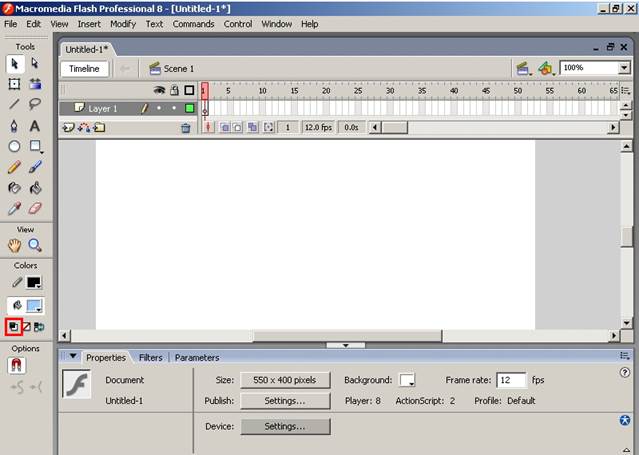Screen dimensions: 639x455
Task: Select the Free Transform tool
Action: tap(14, 84)
